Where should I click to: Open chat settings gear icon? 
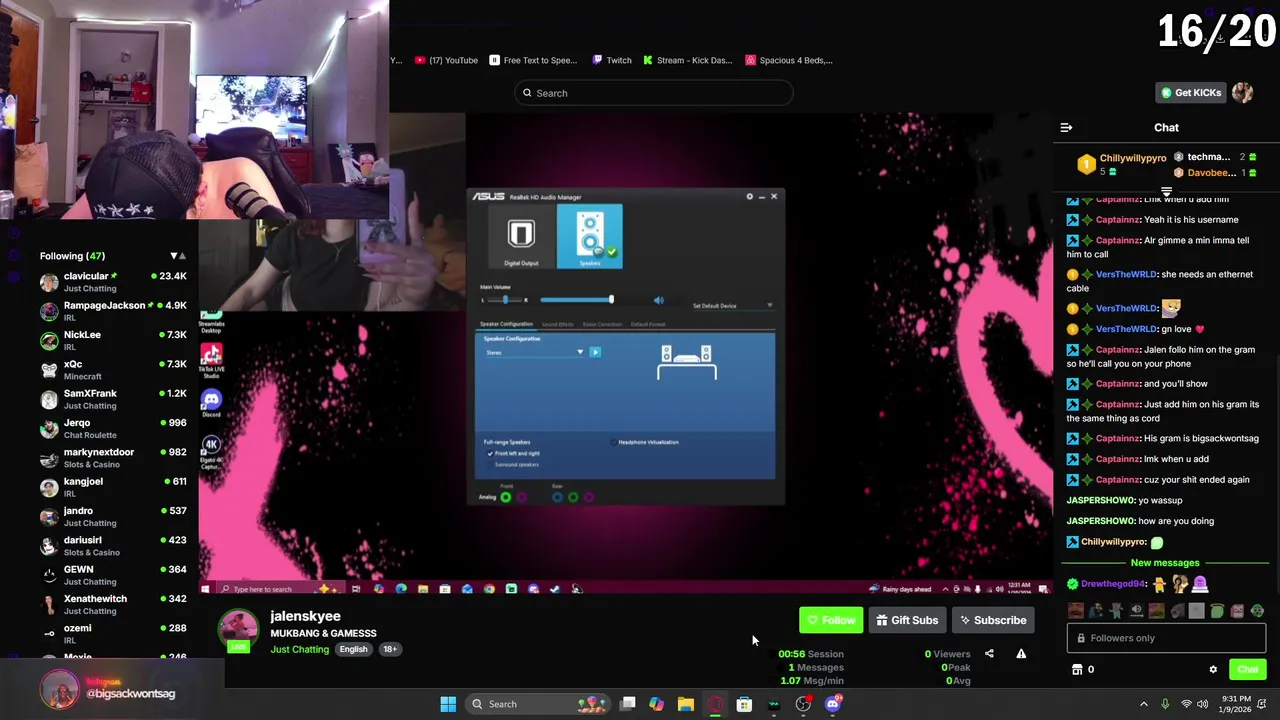click(x=1213, y=670)
